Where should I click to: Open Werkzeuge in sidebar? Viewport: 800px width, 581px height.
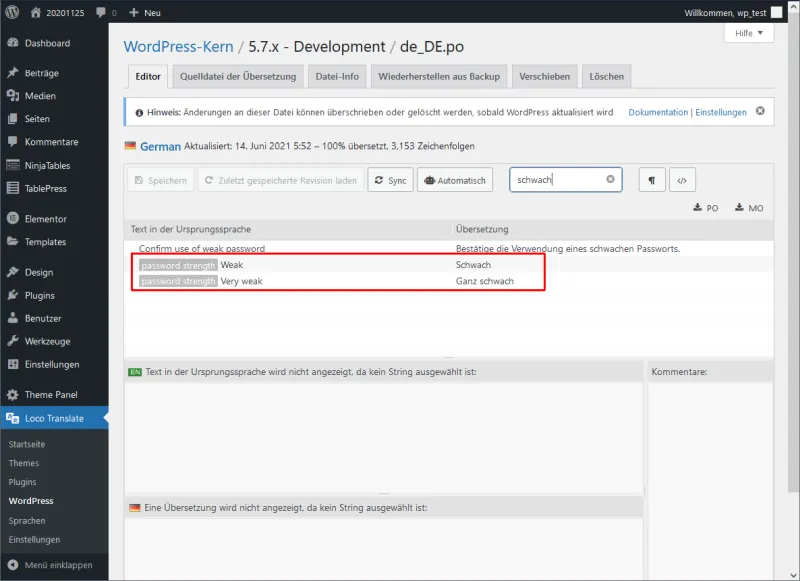point(54,341)
